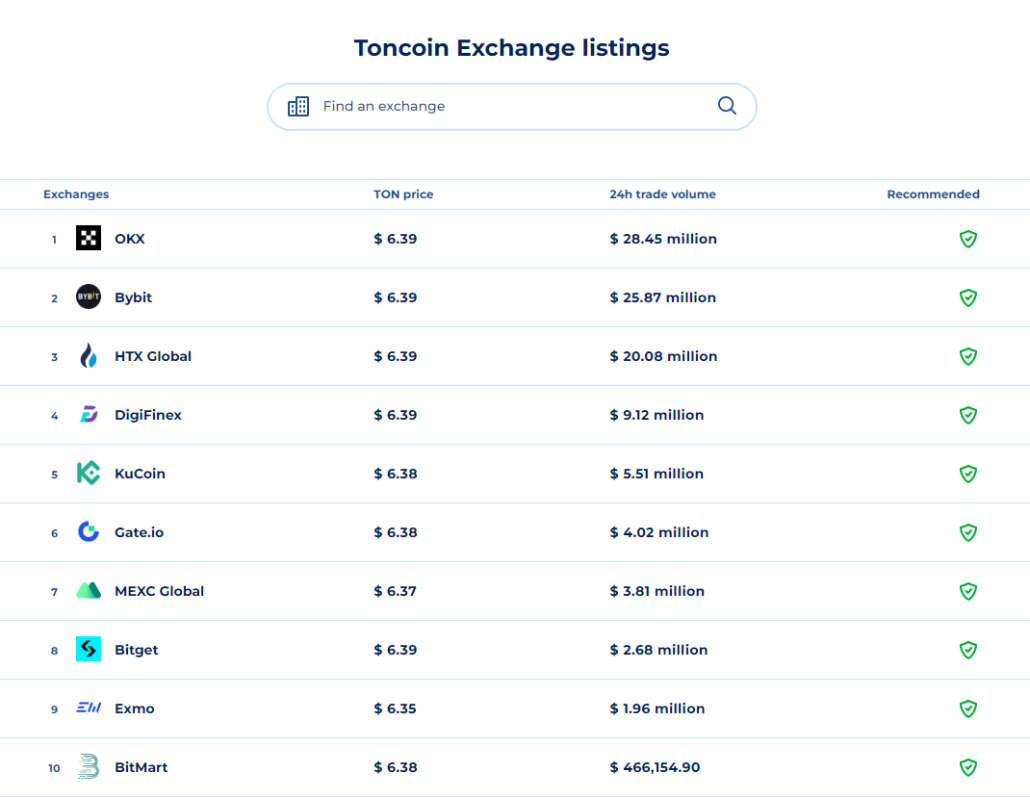Select the 24h trade volume header
Viewport: 1030px width, 798px height.
pos(663,194)
